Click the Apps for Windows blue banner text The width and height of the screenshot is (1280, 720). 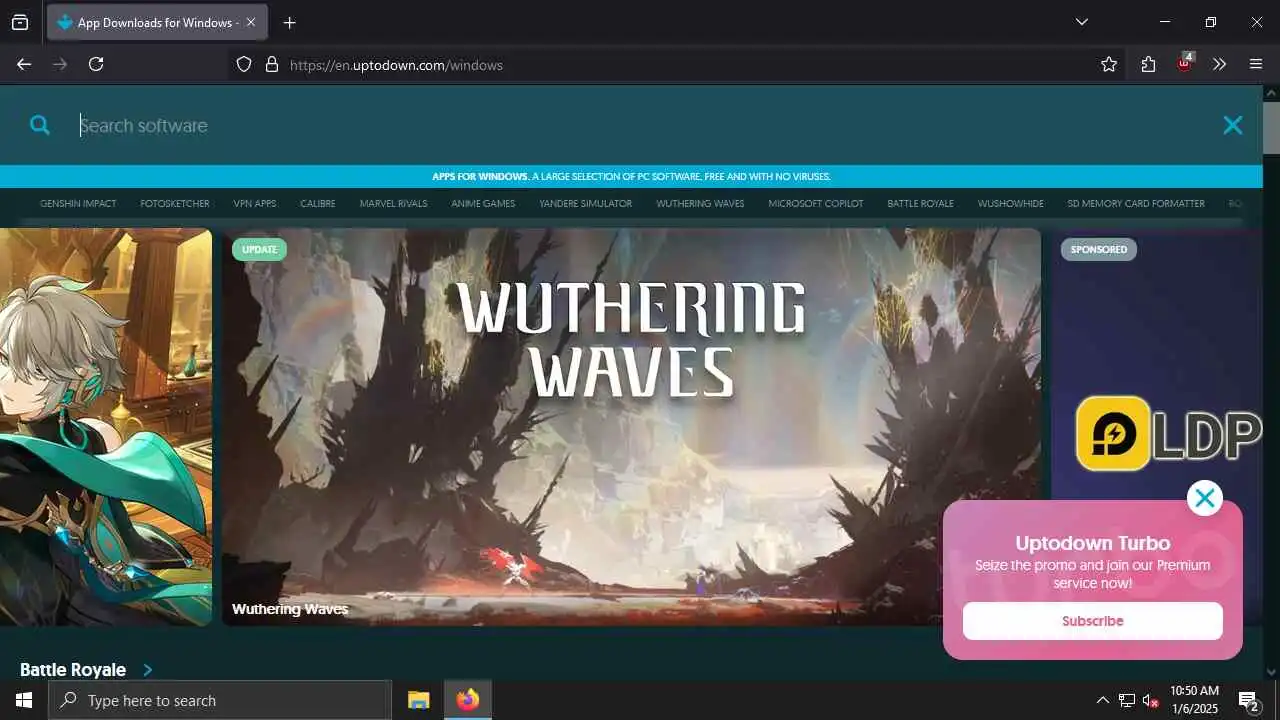coord(631,176)
